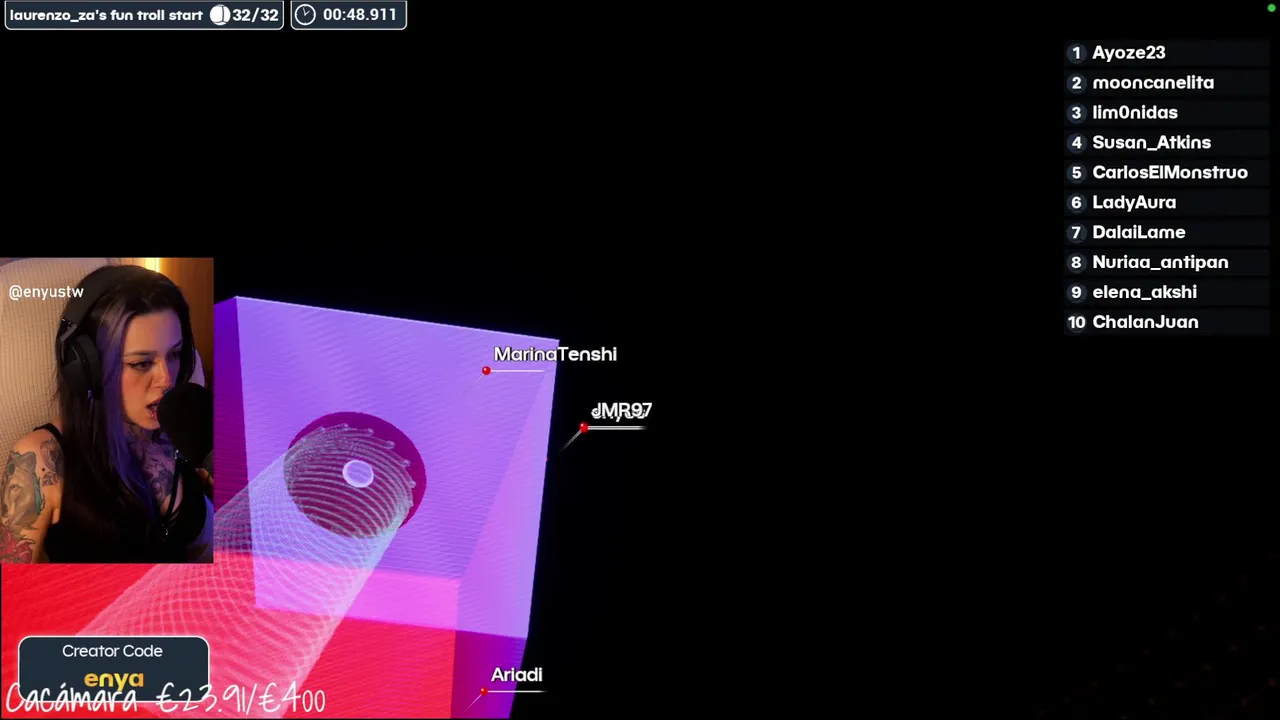Click the JMR97 player name tag

tap(621, 411)
